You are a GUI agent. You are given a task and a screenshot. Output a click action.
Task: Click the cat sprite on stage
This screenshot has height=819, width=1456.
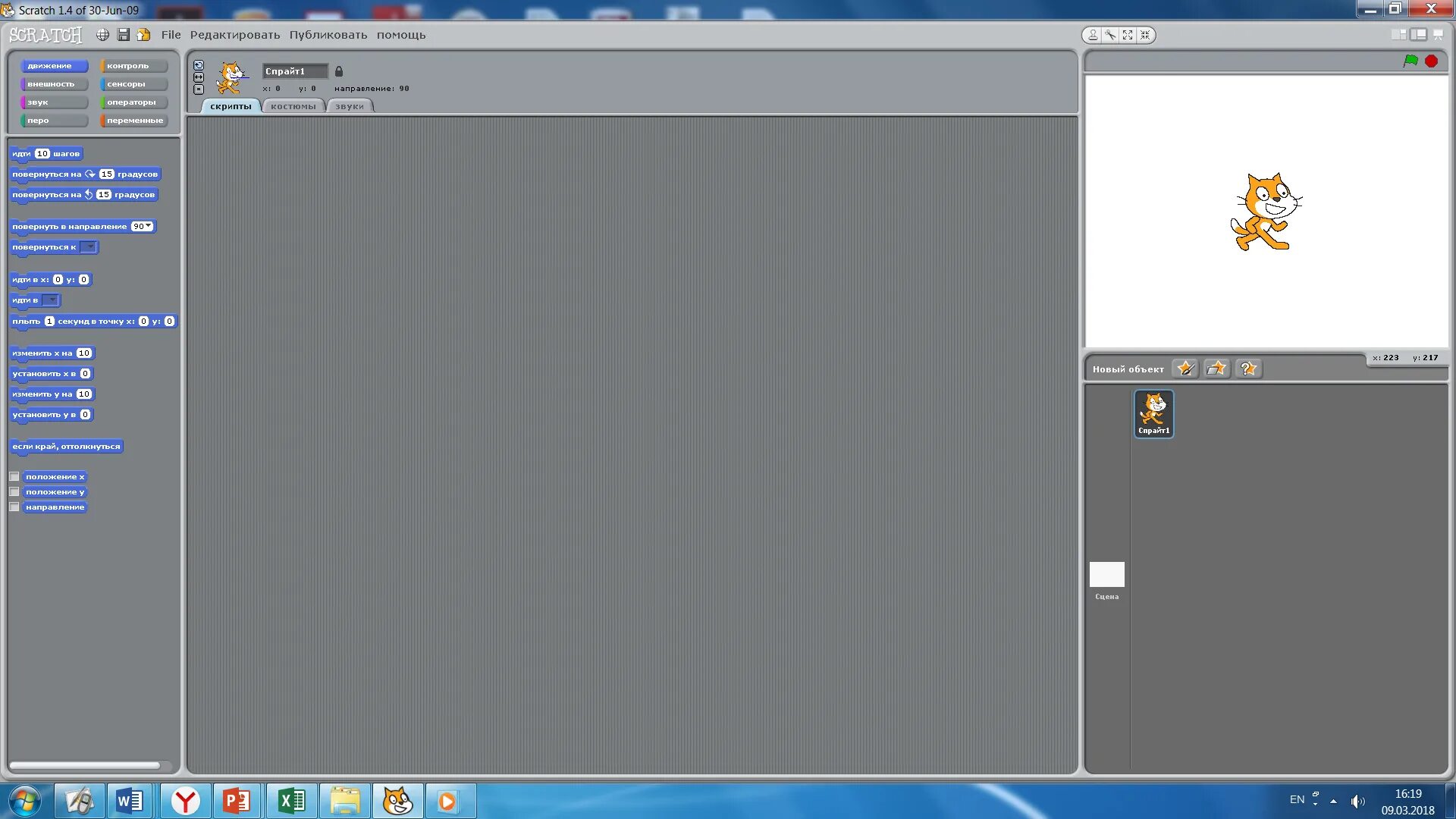[1266, 212]
